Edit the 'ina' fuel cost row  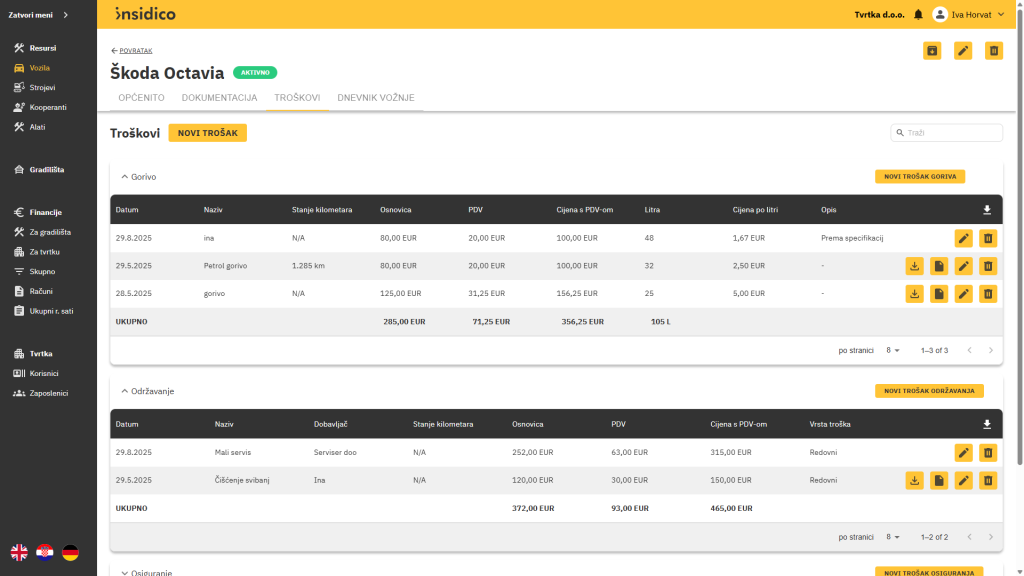963,238
